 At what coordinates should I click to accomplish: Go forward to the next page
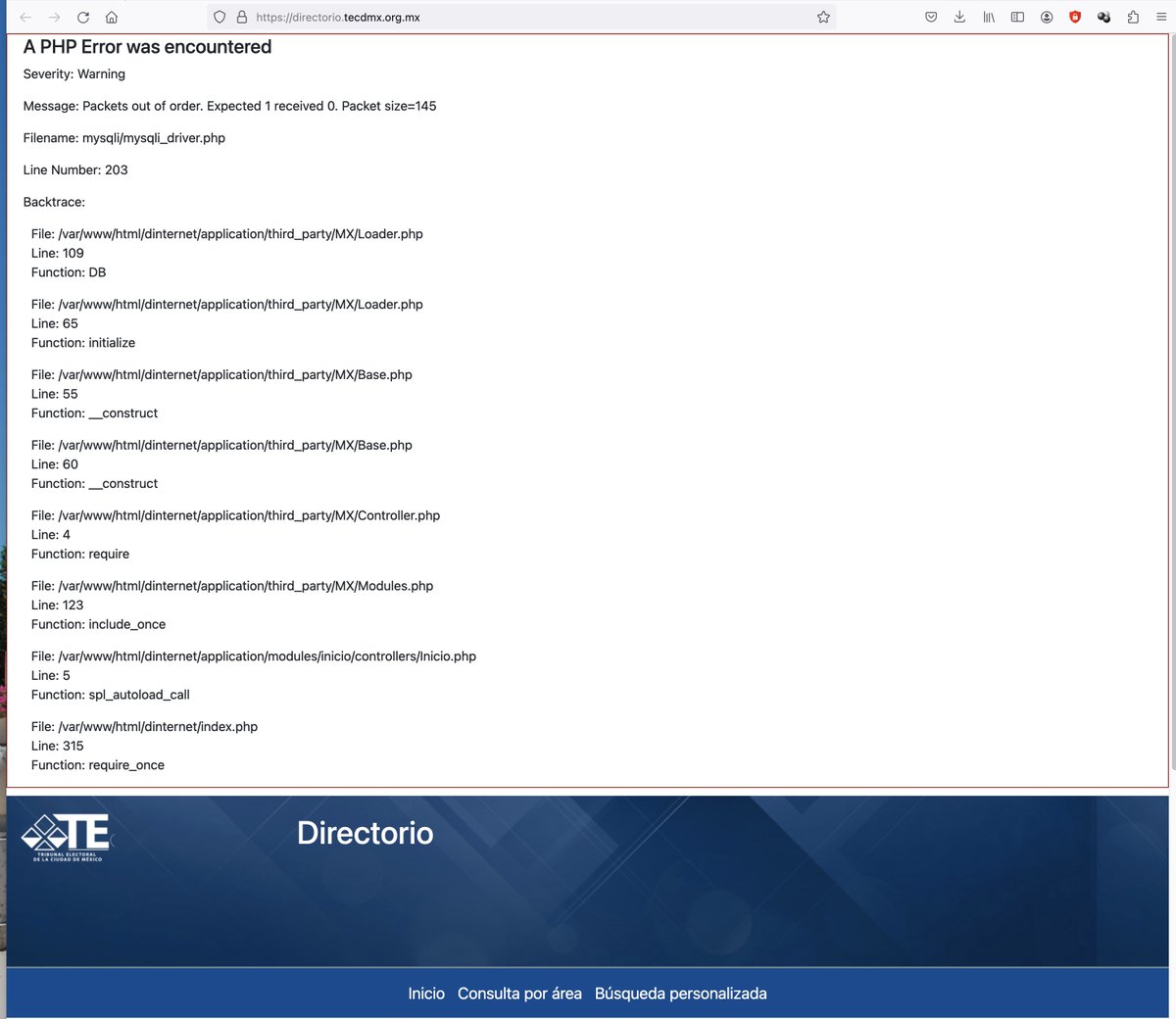[x=54, y=17]
